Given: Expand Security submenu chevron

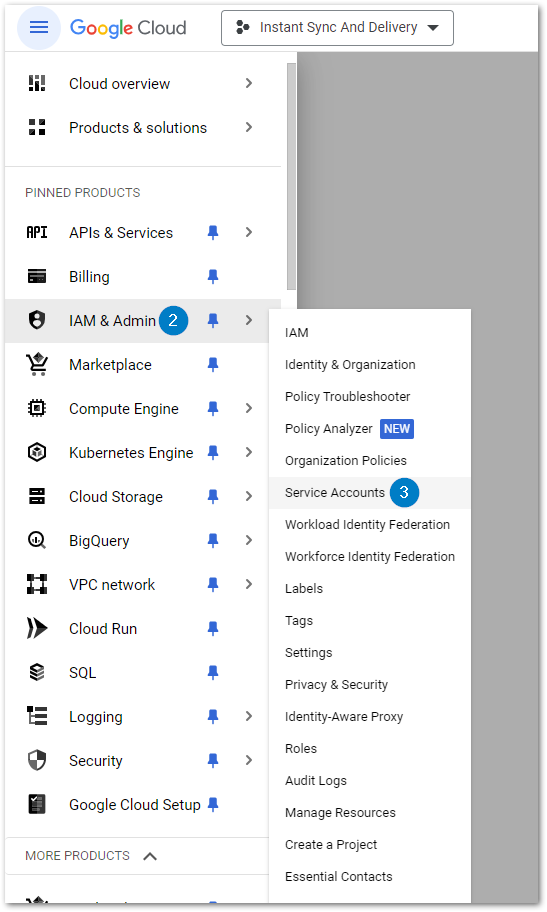Looking at the screenshot, I should 249,760.
